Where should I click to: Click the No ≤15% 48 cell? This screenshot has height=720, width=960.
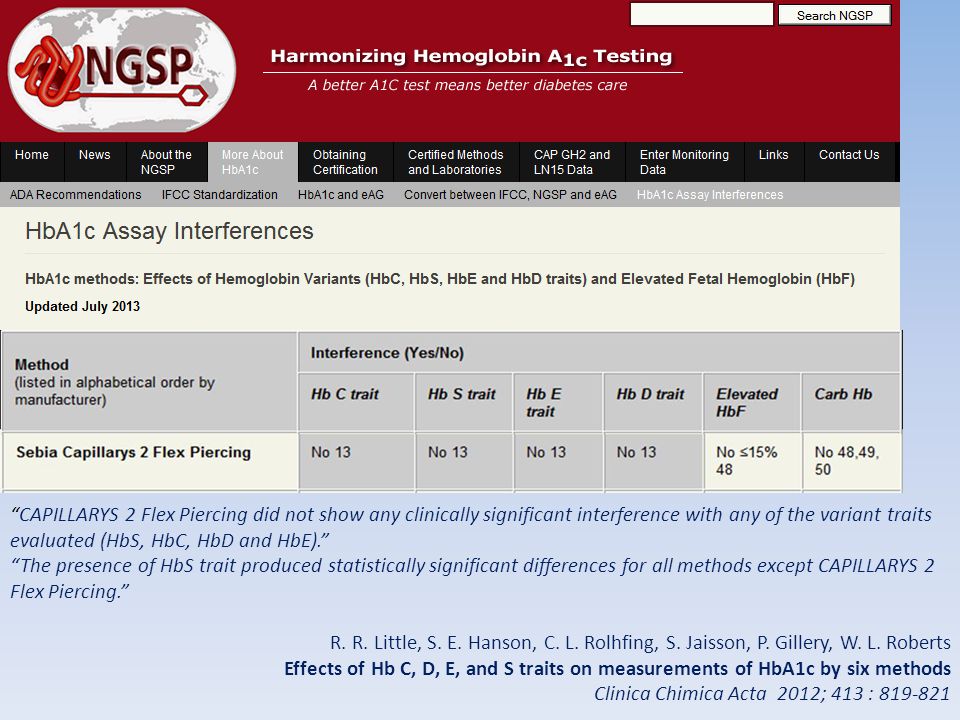coord(752,461)
